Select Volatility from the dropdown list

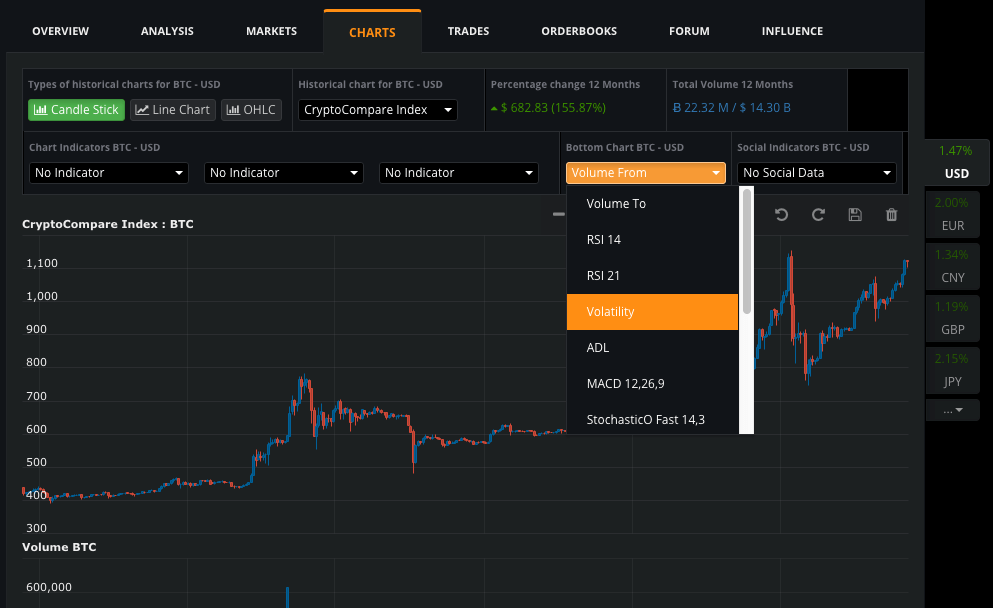click(x=652, y=312)
